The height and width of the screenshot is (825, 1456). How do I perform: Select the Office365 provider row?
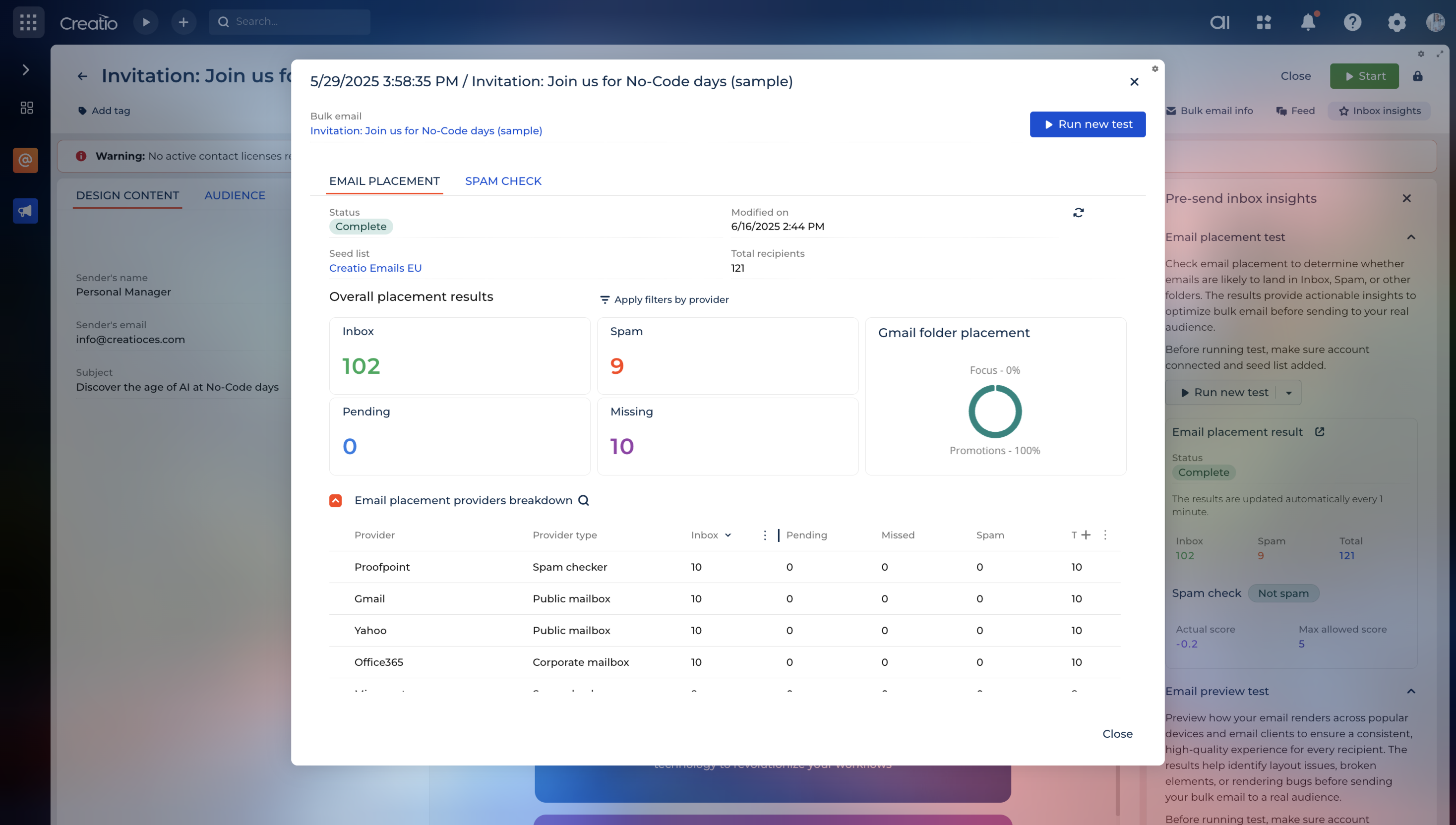(725, 662)
